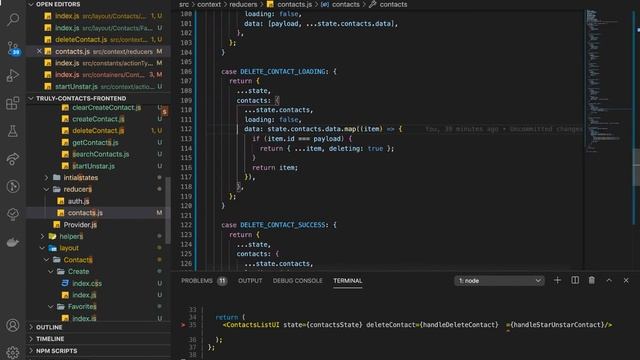
Task: Open index.js in Create folder
Action: pos(84,295)
